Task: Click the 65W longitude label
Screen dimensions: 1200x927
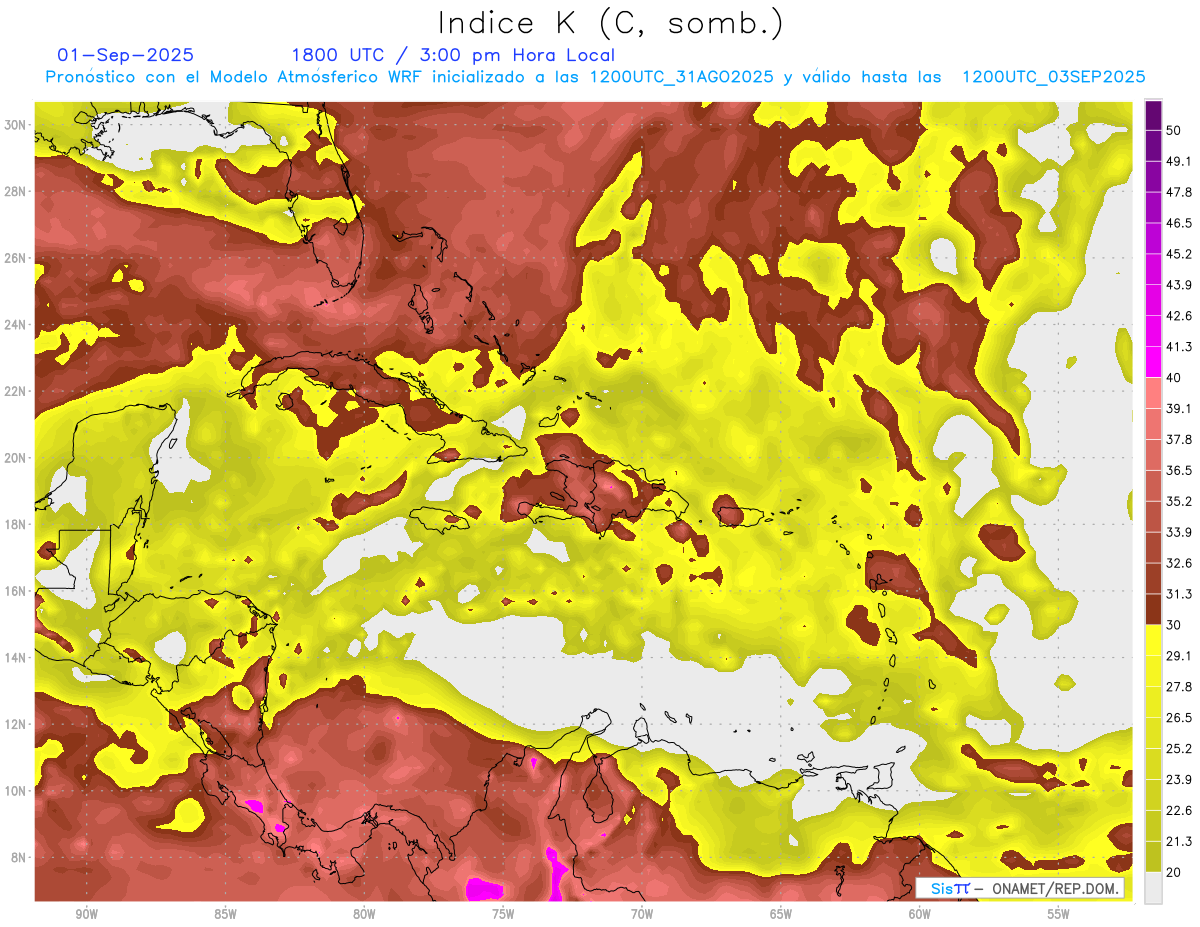Action: [x=781, y=914]
